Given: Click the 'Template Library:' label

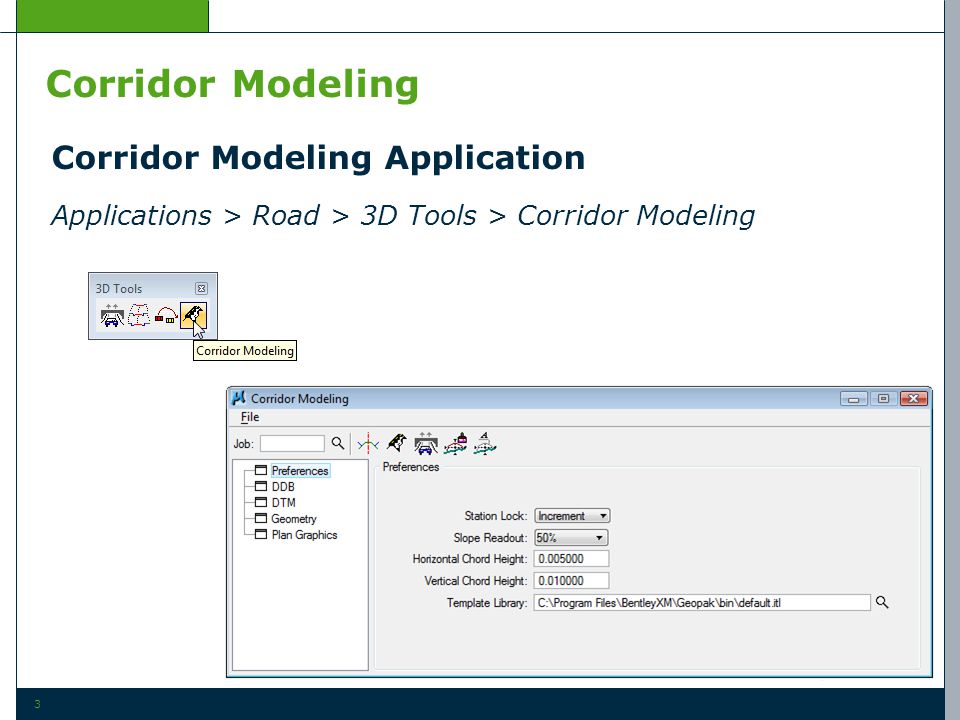Looking at the screenshot, I should [487, 602].
